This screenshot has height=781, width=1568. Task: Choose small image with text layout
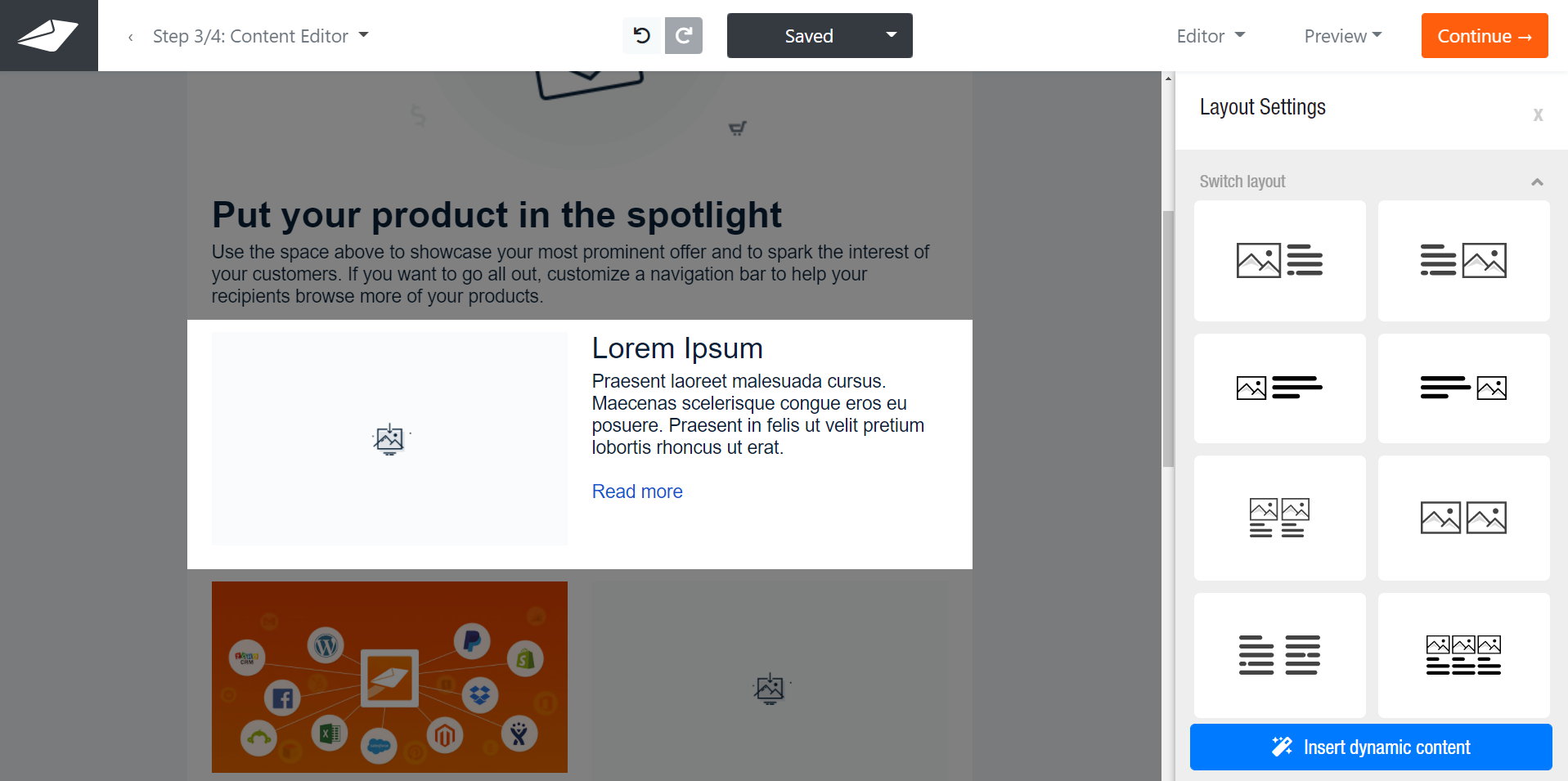(x=1279, y=388)
